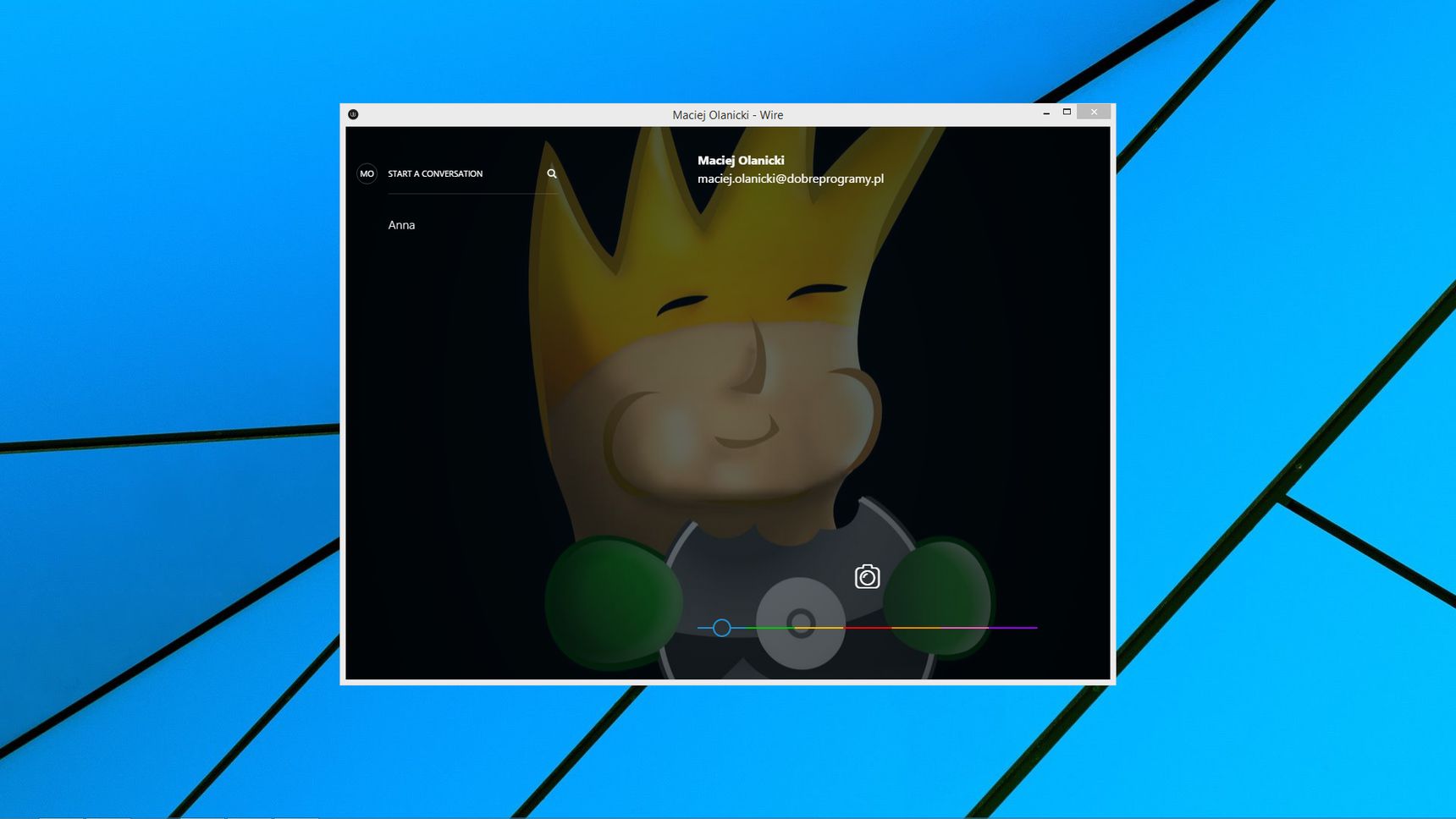
Task: Maximize the Wire window
Action: coord(1067,112)
